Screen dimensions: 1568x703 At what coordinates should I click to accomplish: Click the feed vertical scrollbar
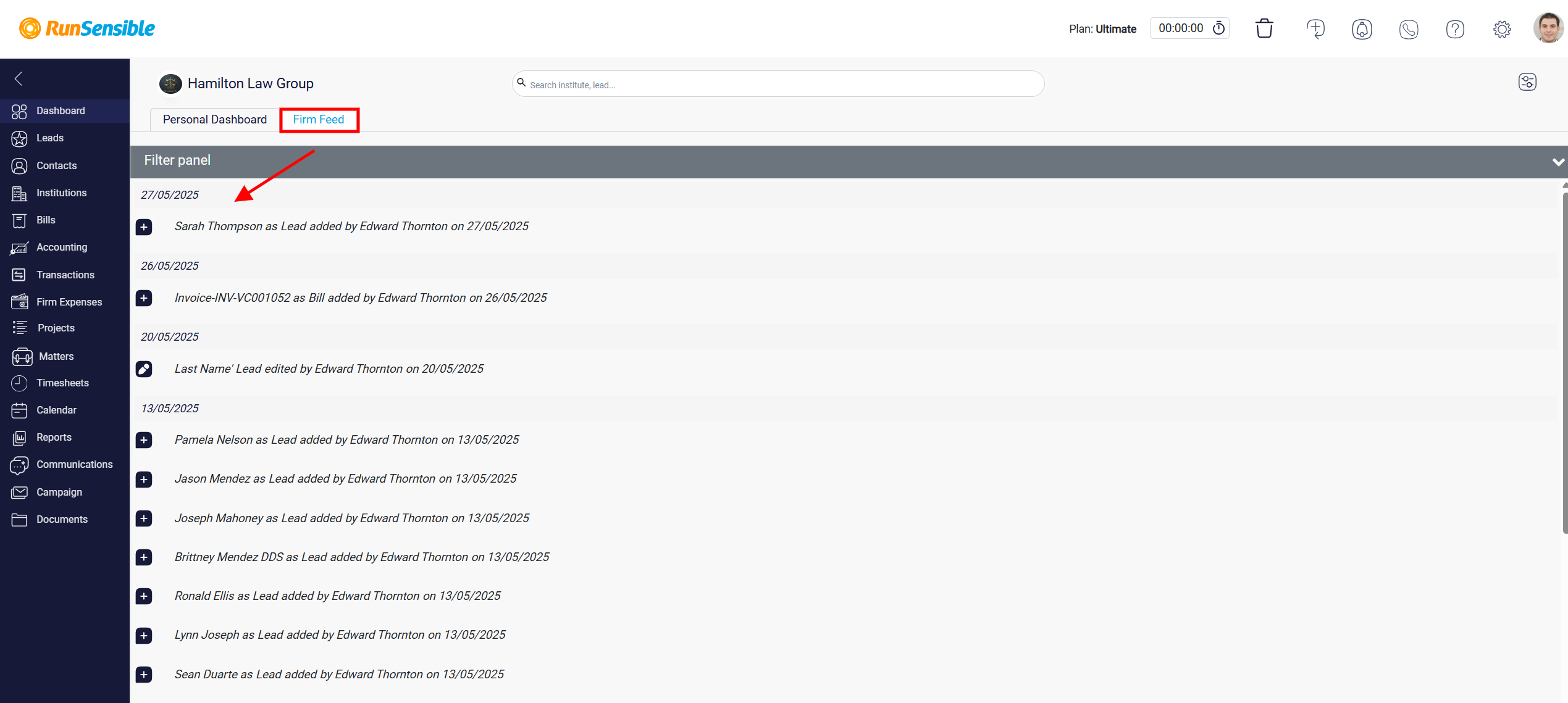1564,364
